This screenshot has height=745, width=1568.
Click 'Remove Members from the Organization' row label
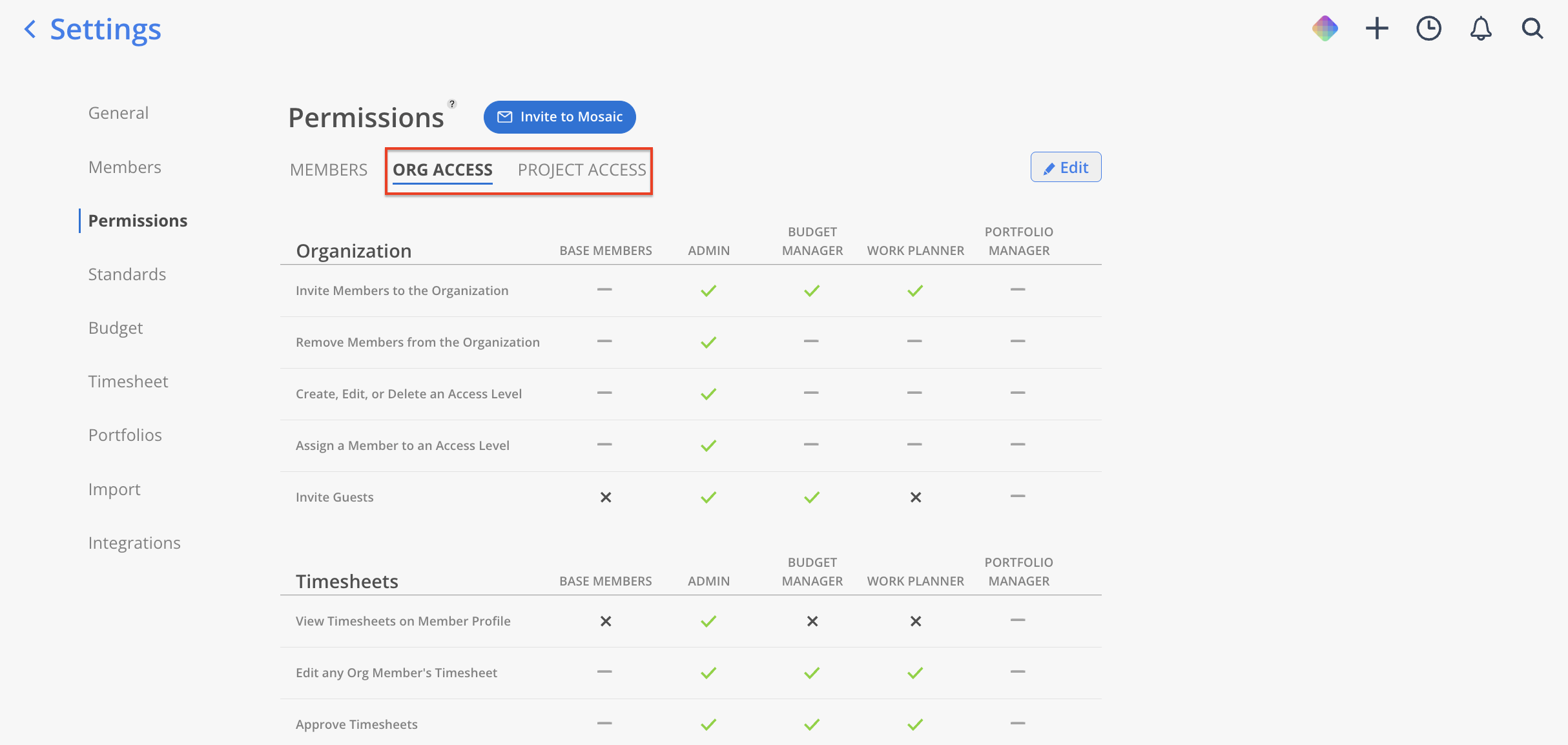[x=418, y=342]
